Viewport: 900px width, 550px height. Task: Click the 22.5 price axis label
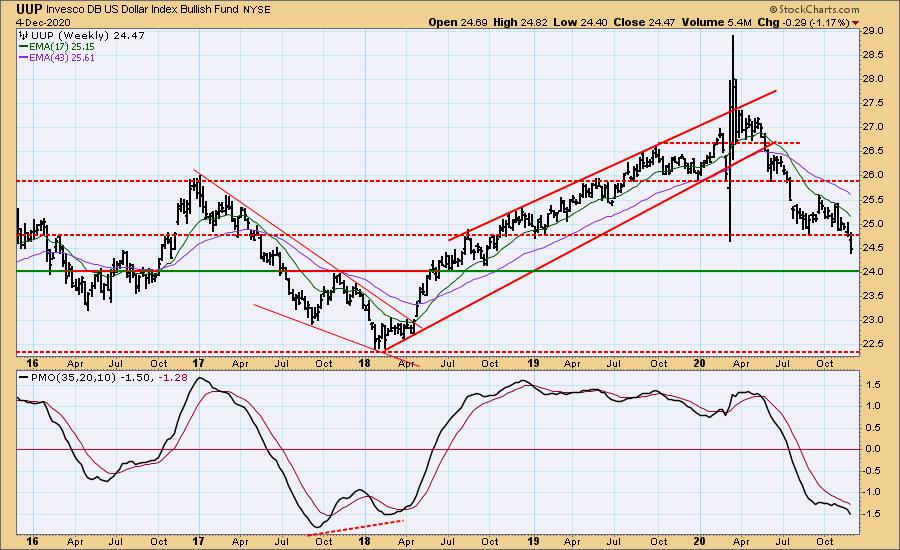pos(872,344)
